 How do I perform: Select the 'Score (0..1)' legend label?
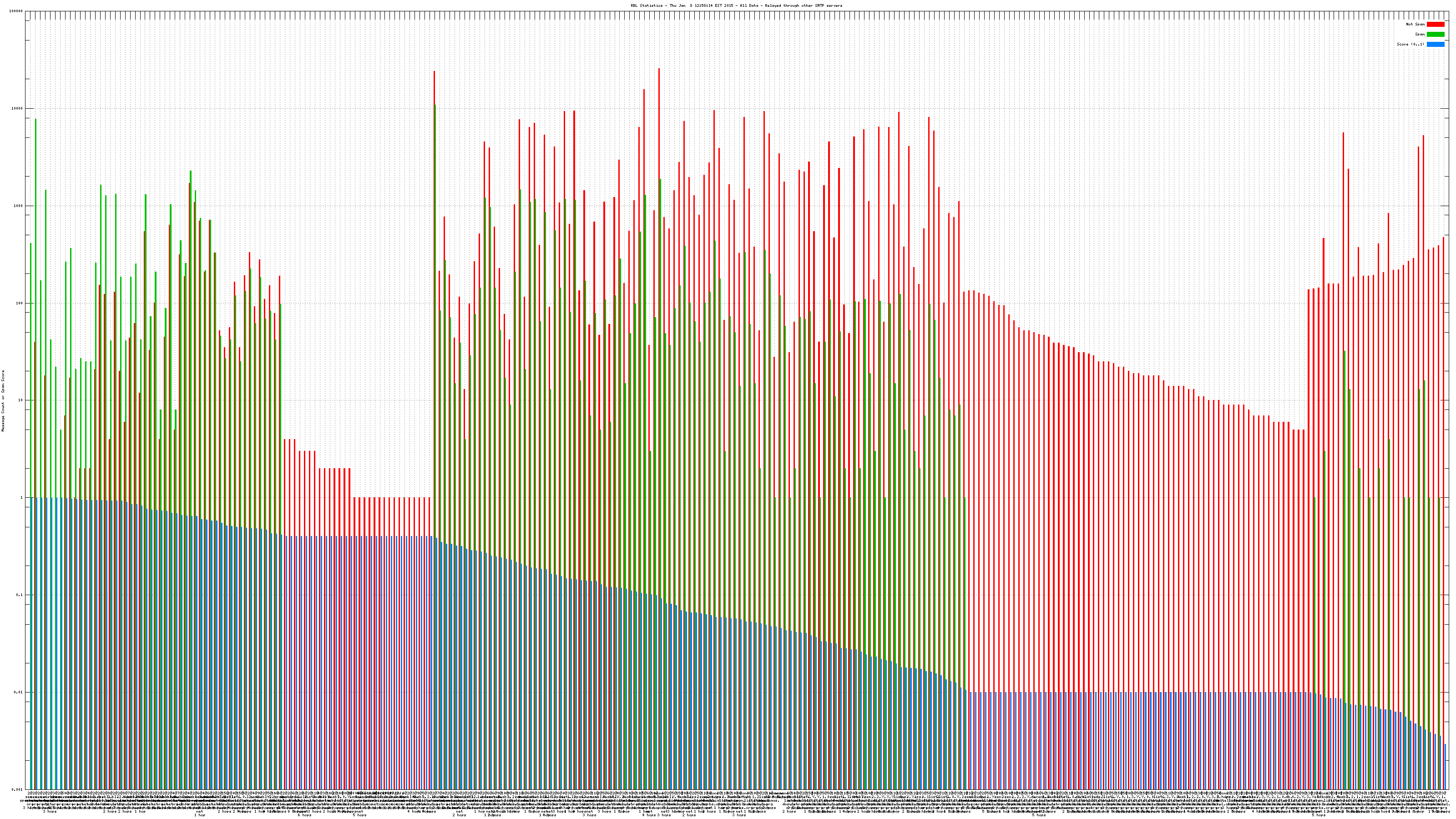(1410, 44)
